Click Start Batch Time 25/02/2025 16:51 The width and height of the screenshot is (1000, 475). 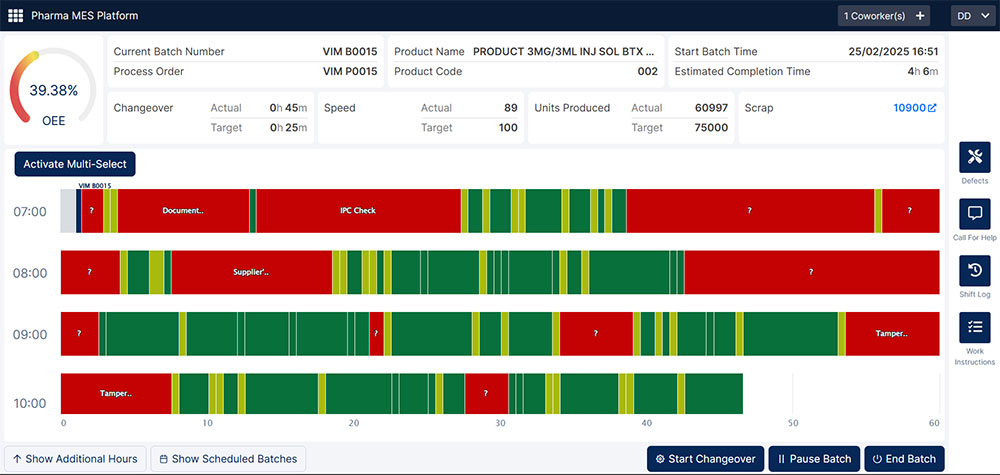(893, 52)
